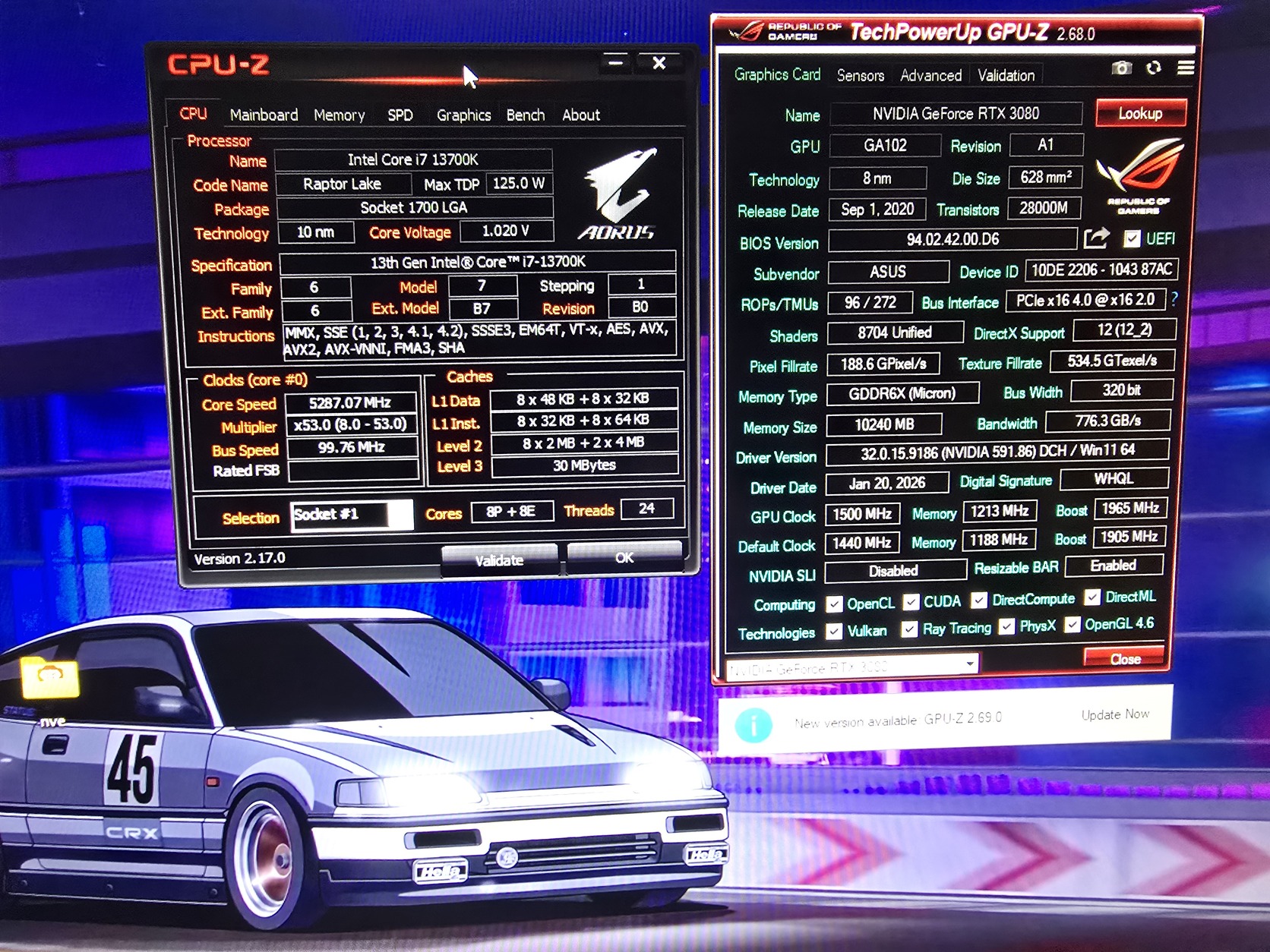Toggle the OpenCL checkbox
Viewport: 1270px width, 952px height.
pos(834,604)
